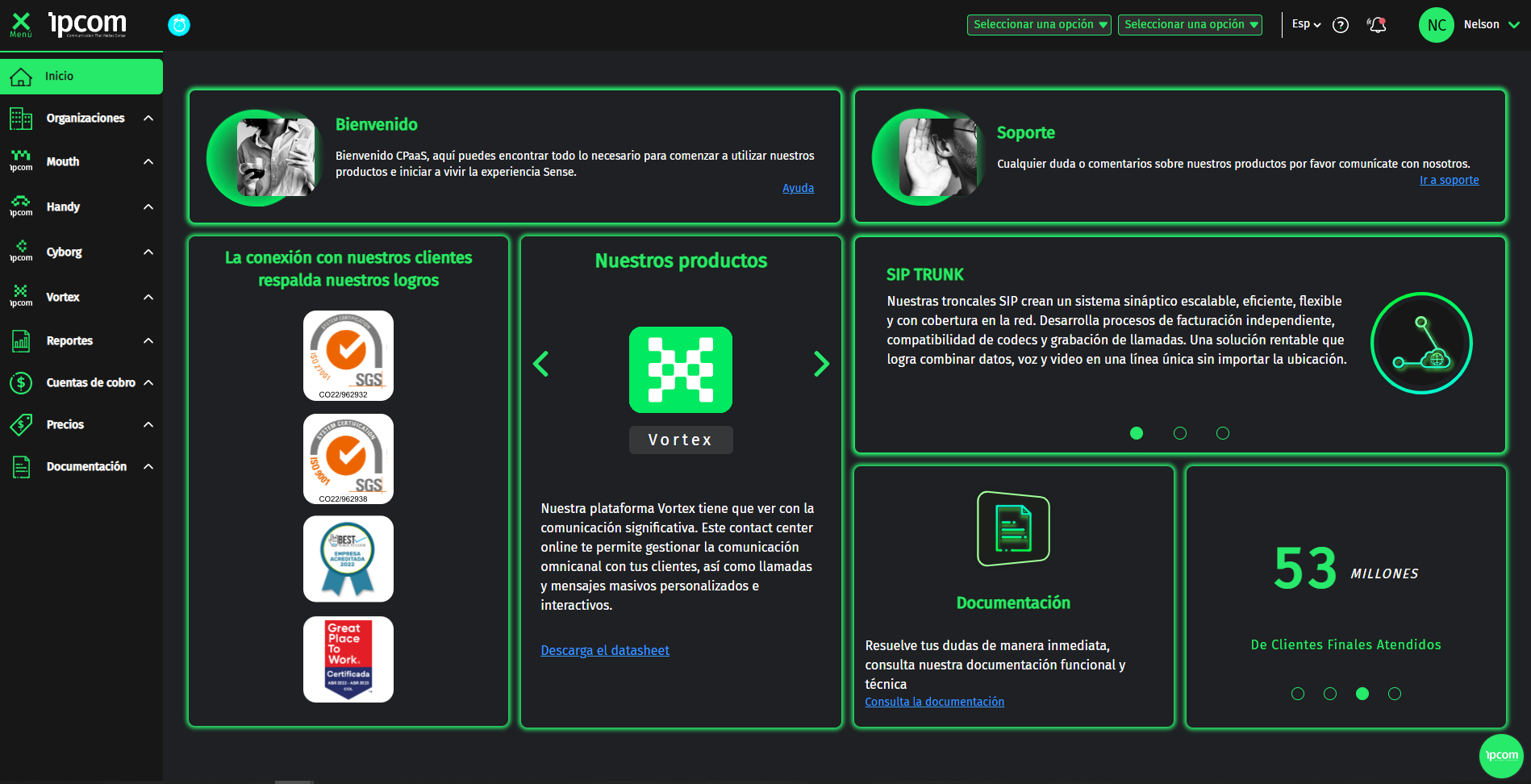Viewport: 1531px width, 784px height.
Task: Click the Bienvenido card photo
Action: click(276, 157)
